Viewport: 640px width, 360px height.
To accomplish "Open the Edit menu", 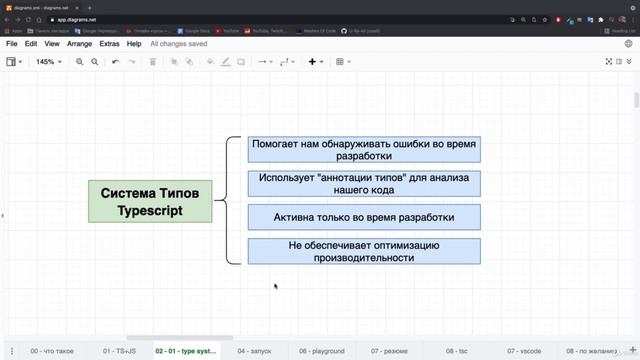I will click(31, 44).
